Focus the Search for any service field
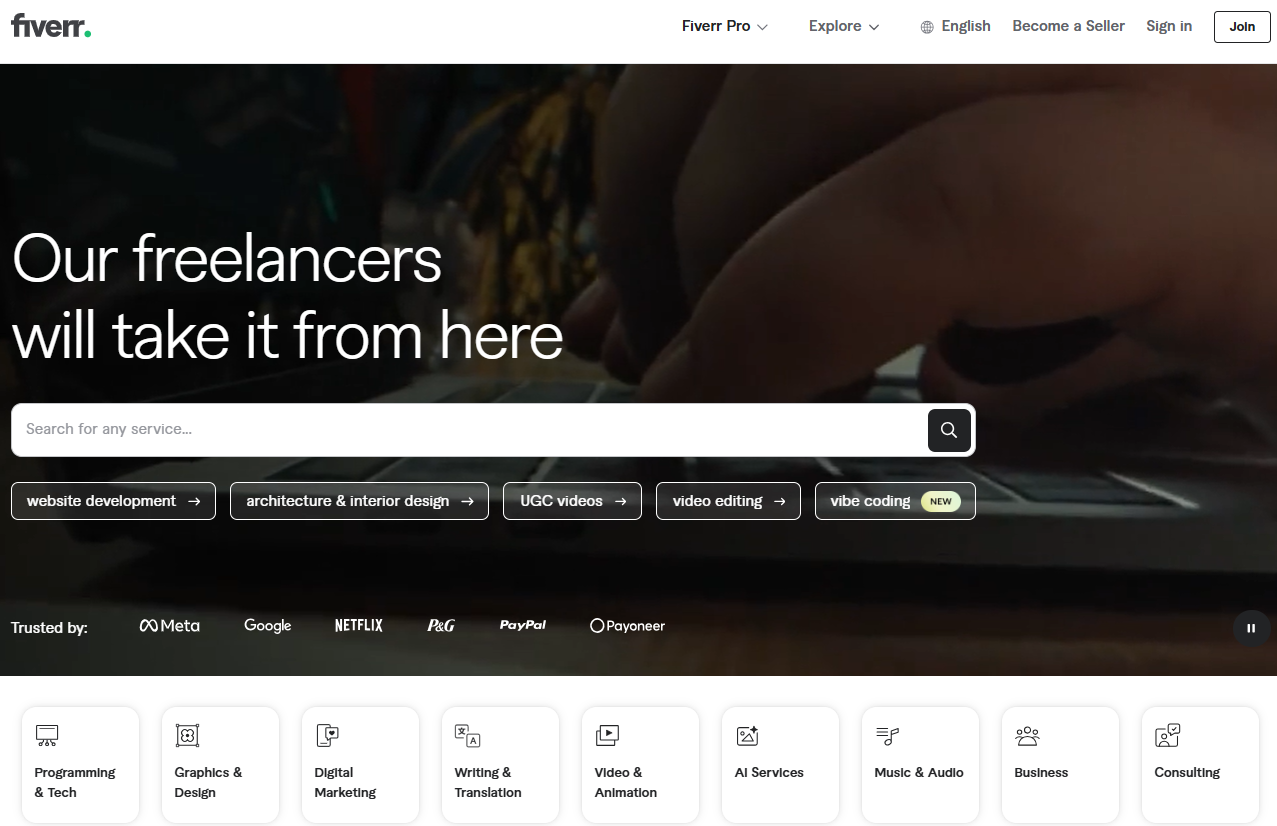The width and height of the screenshot is (1277, 826). (x=470, y=430)
